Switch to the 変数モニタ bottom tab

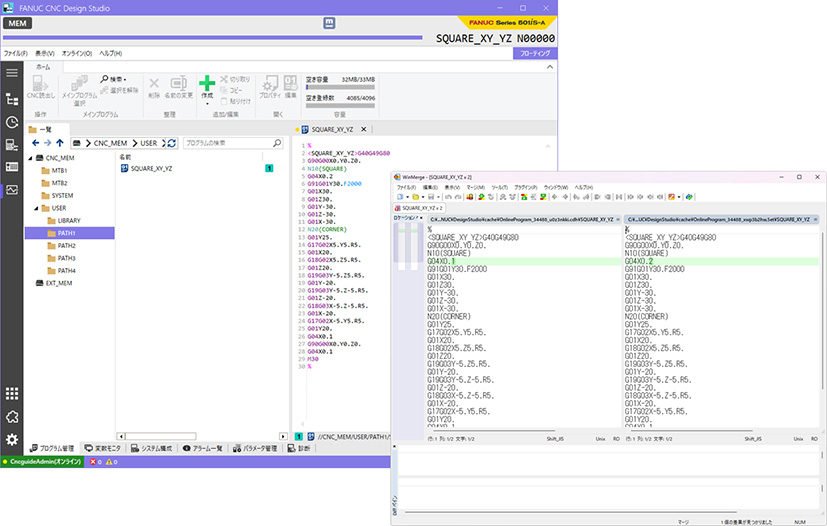pos(102,448)
